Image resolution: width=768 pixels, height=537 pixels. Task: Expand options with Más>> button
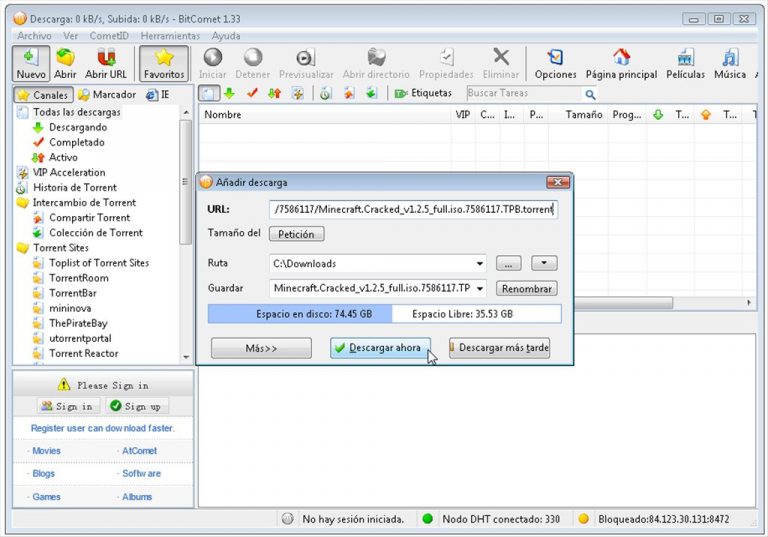[261, 348]
